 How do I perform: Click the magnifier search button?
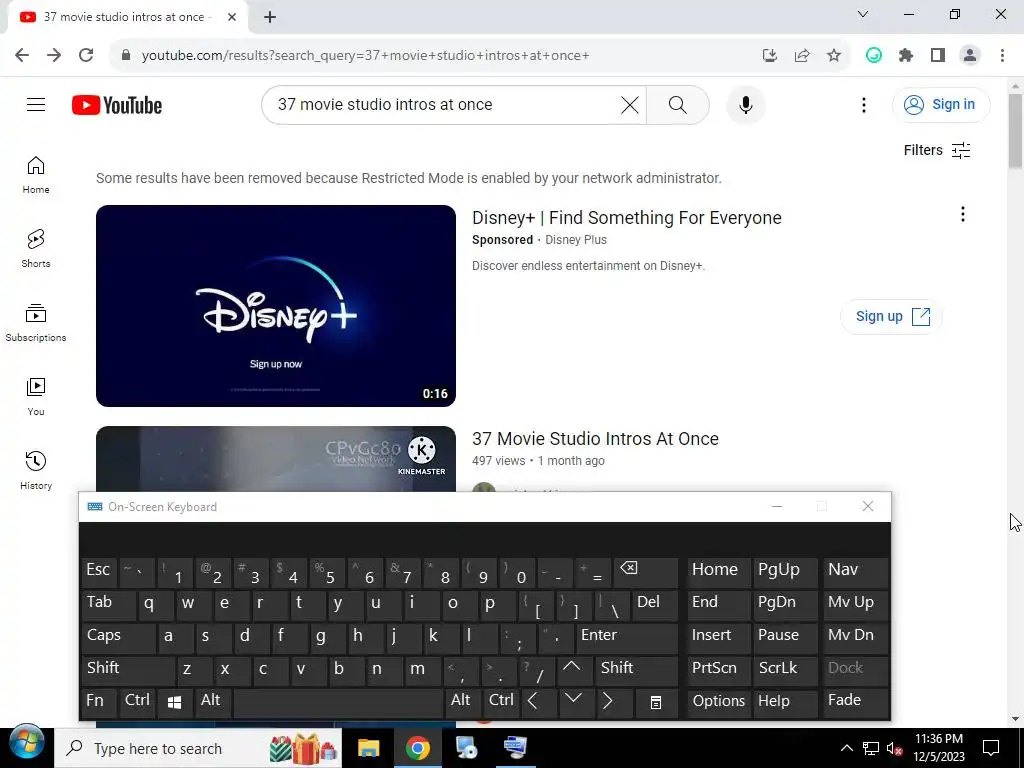677,104
